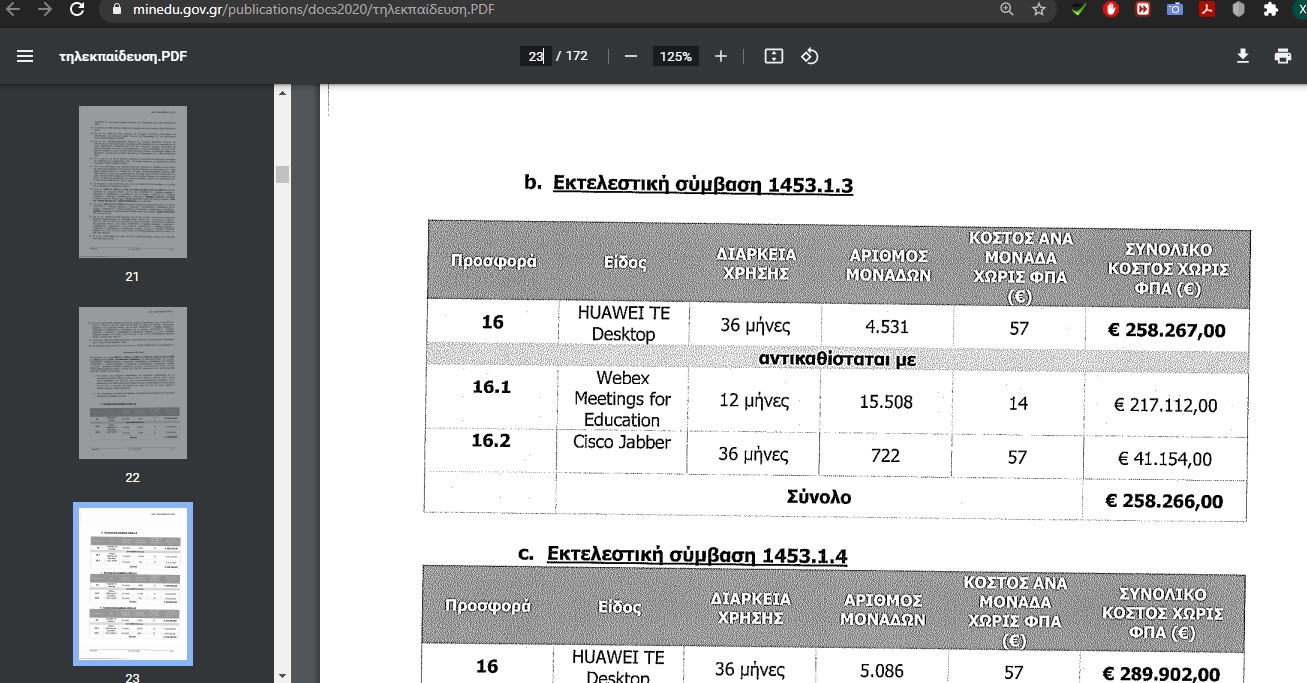Viewport: 1307px width, 683px height.
Task: Click the '/ 172' total pages text
Action: (572, 56)
